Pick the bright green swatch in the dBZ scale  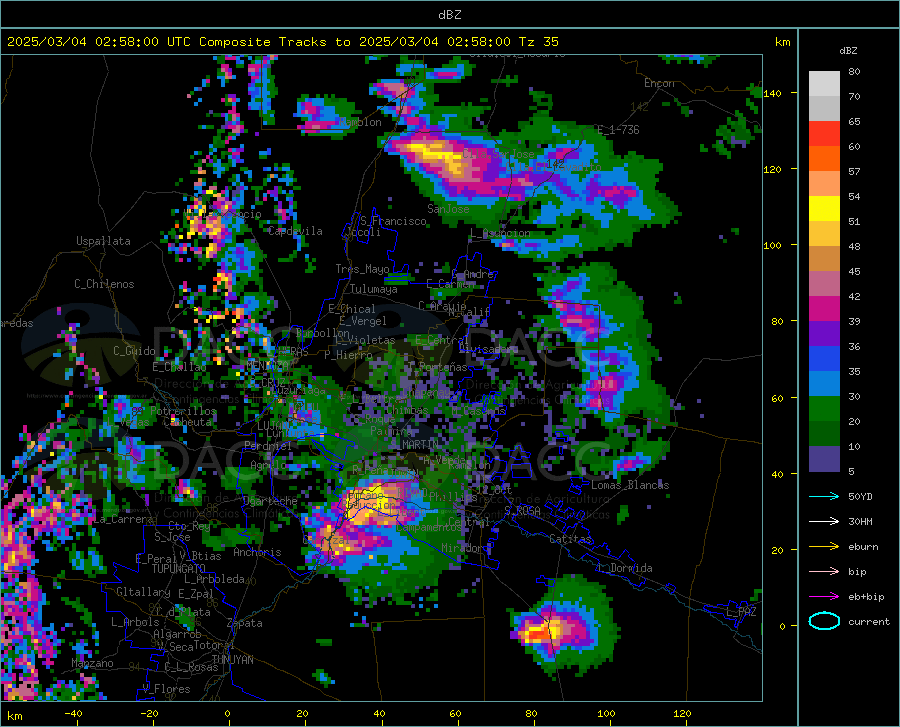pos(824,409)
